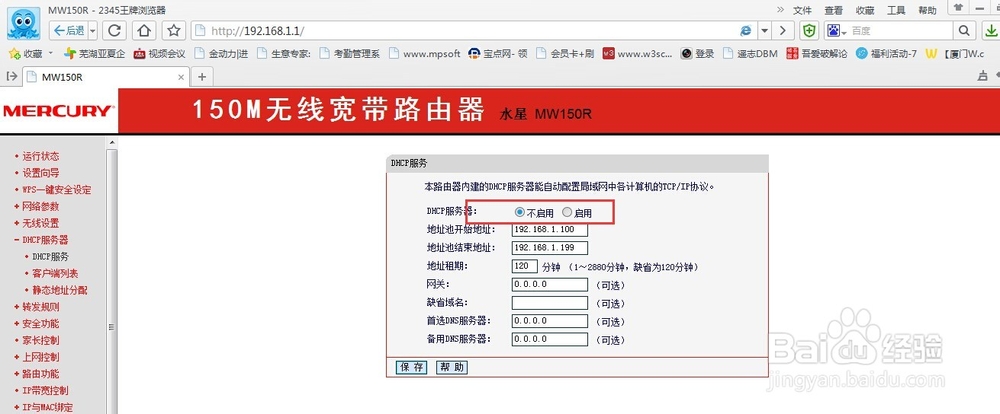
Task: Click the sidebar scrollbar up arrow
Action: coord(112,142)
